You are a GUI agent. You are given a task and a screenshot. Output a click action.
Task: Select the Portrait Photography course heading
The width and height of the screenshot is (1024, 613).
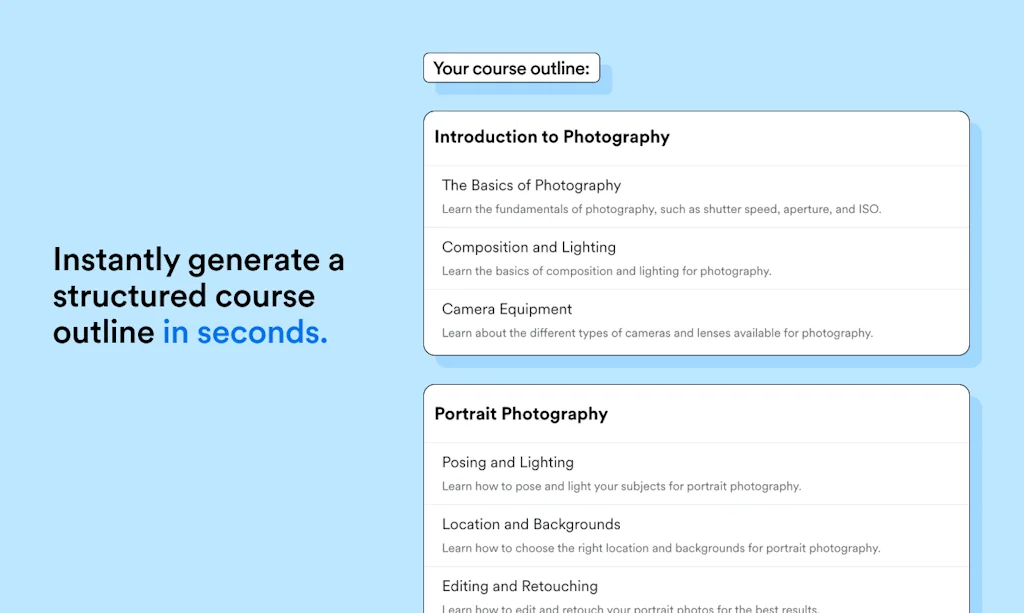click(x=521, y=414)
